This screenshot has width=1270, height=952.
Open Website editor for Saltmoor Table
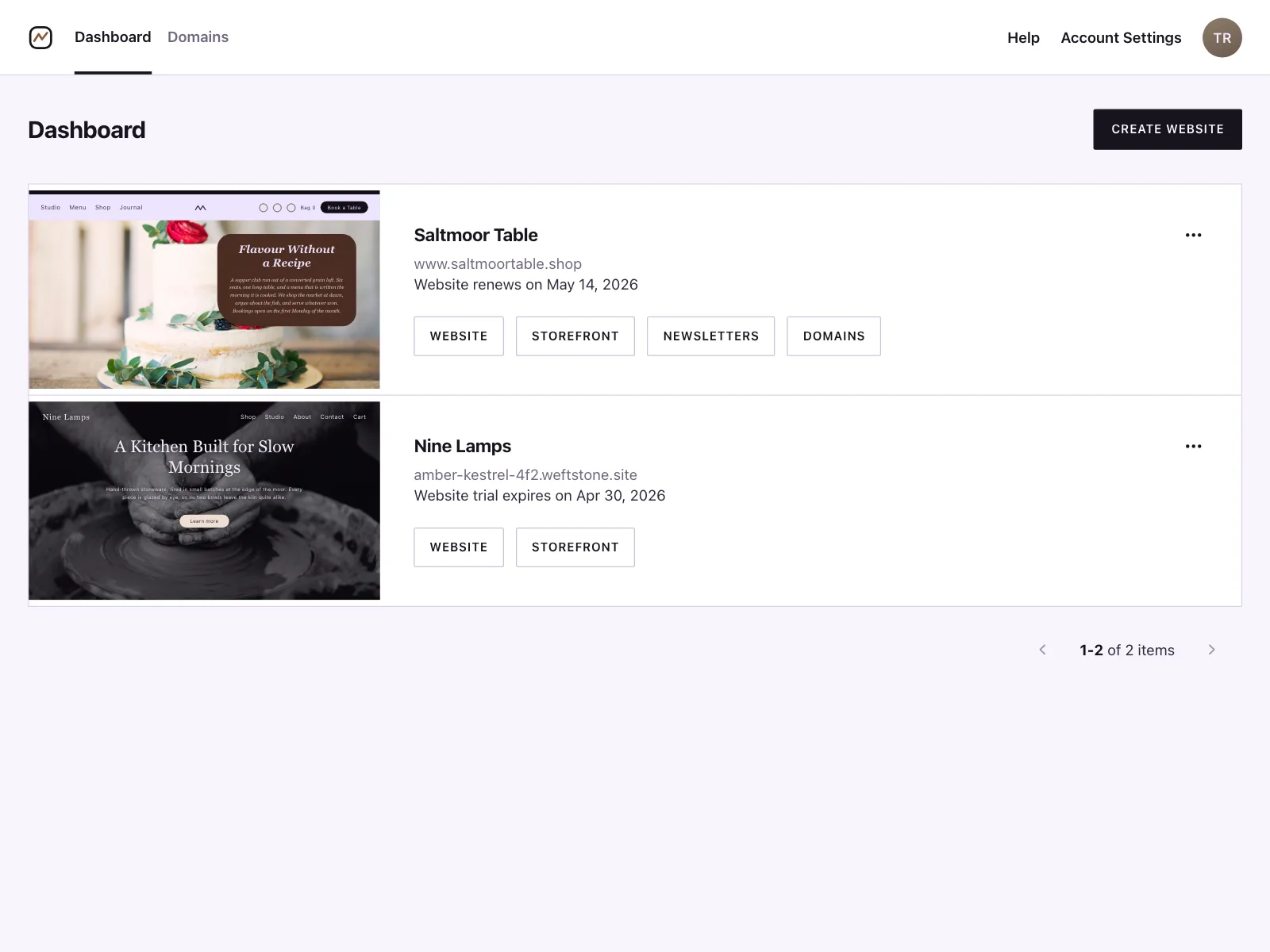tap(459, 336)
